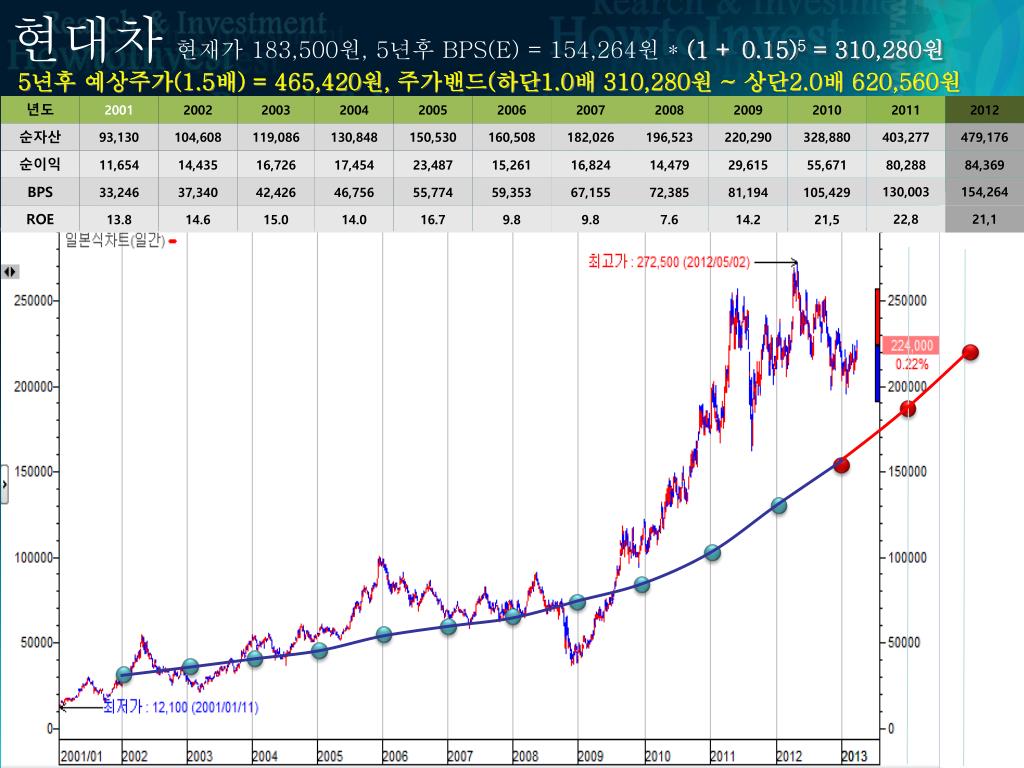
Task: Click the yellow 5년후 예상주가 headline
Action: (488, 82)
